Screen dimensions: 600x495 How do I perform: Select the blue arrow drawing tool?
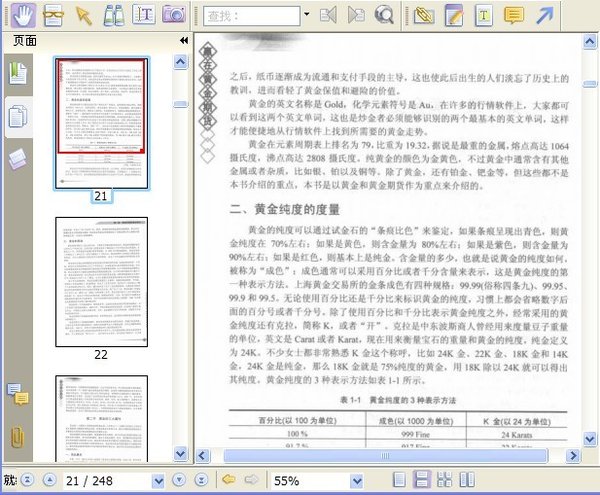click(545, 15)
